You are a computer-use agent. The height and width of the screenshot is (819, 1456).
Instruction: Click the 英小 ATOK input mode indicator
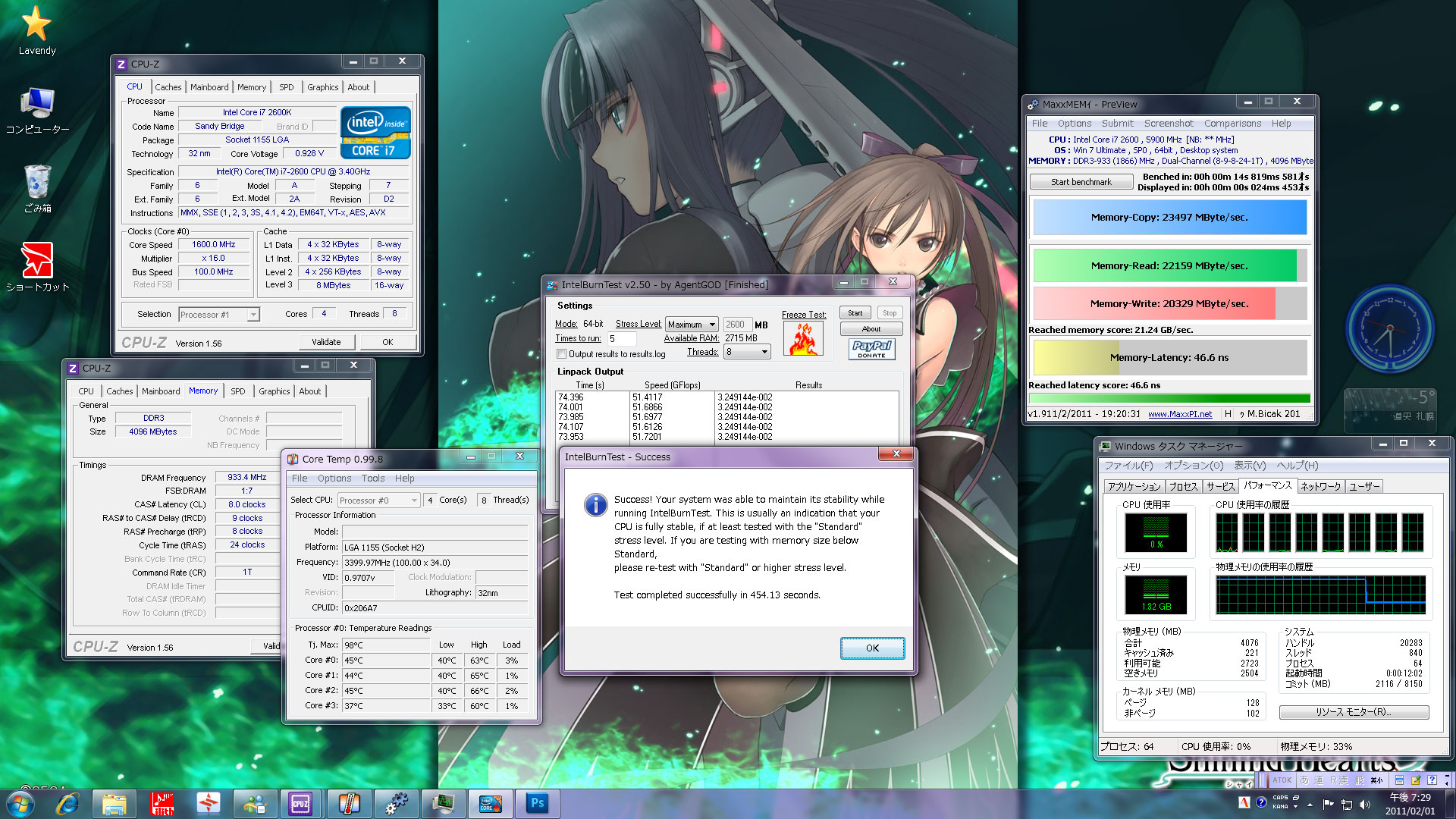1376,780
